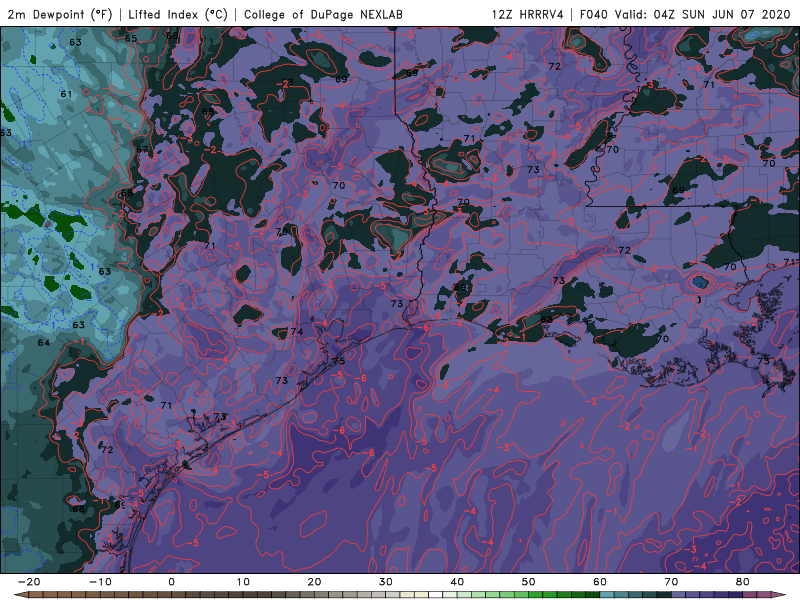
Task: Click the 10 label on the color scale
Action: click(243, 582)
